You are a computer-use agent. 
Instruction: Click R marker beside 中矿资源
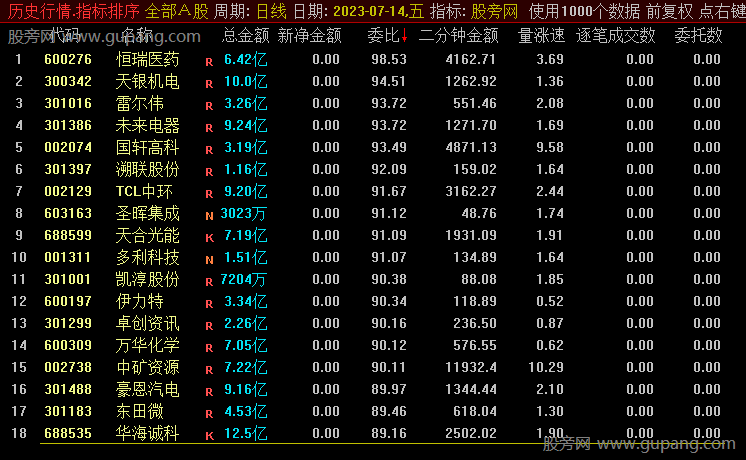[x=209, y=370]
